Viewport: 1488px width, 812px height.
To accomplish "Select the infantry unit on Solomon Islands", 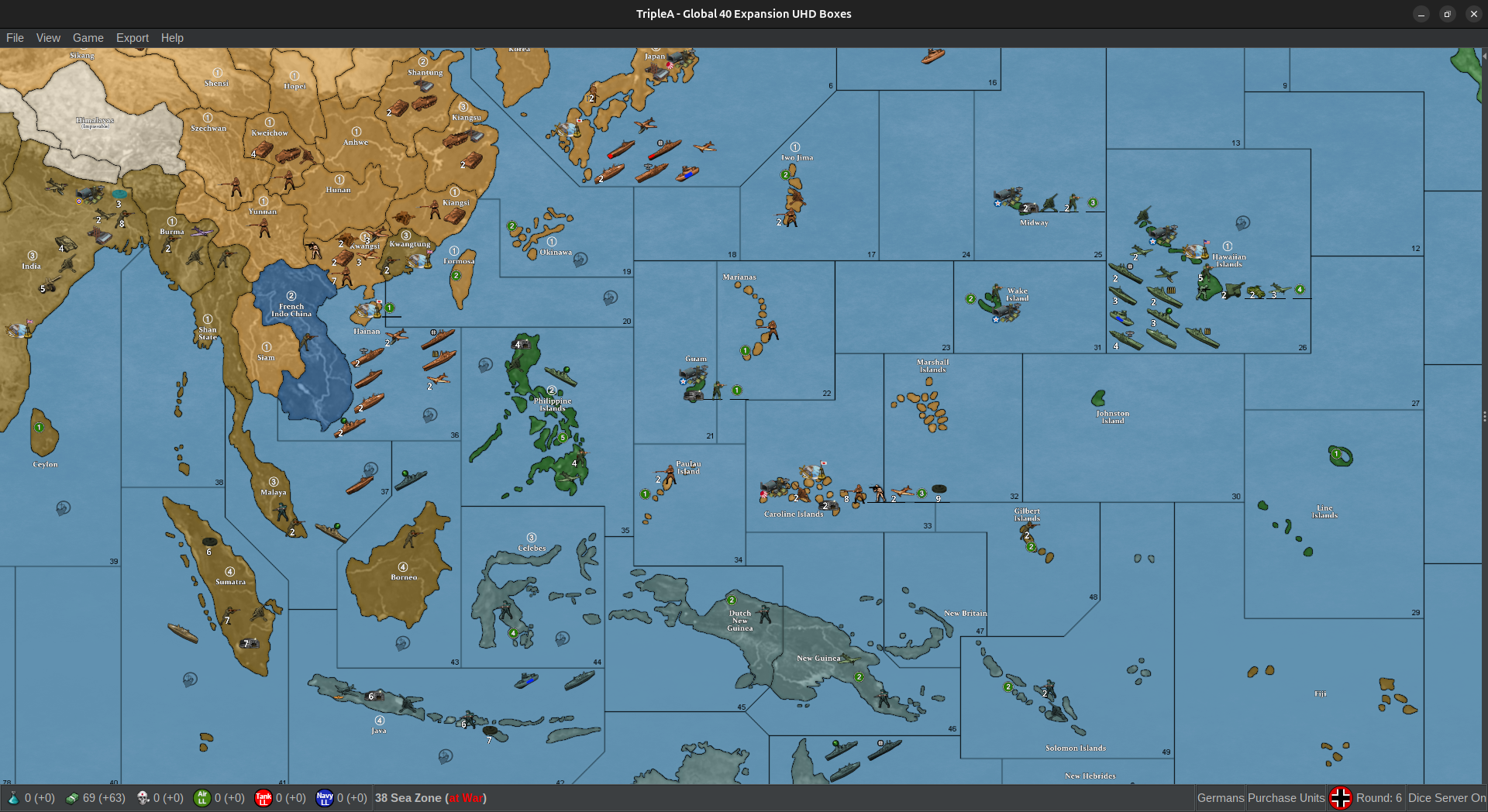I will 1050,689.
